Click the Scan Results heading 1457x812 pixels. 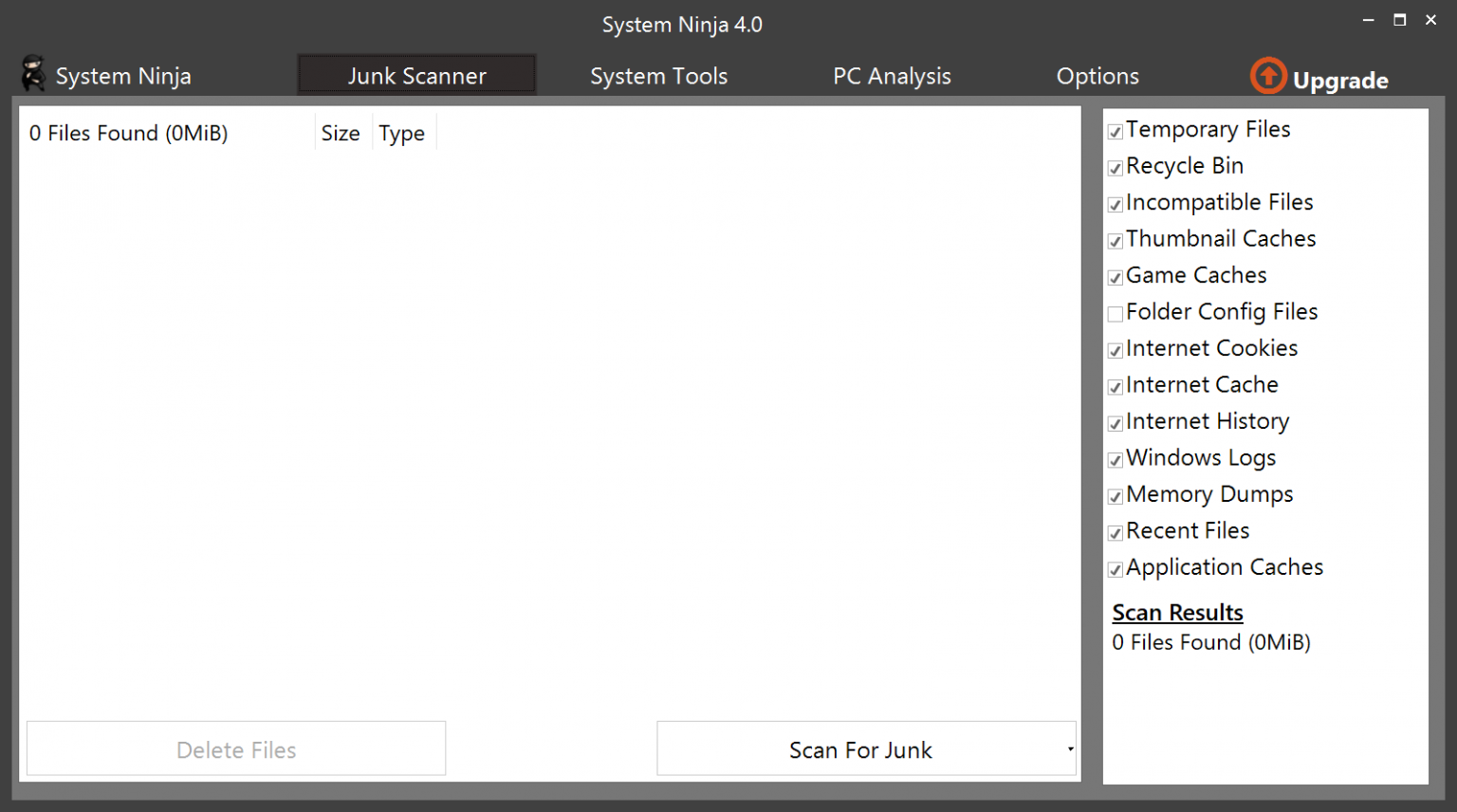tap(1177, 612)
